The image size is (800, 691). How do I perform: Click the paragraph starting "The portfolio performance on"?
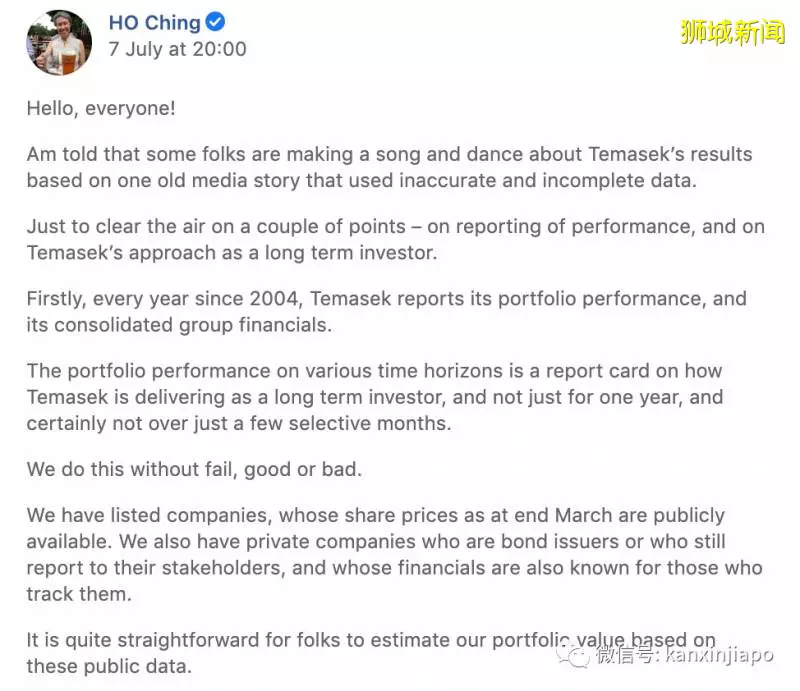coord(375,397)
